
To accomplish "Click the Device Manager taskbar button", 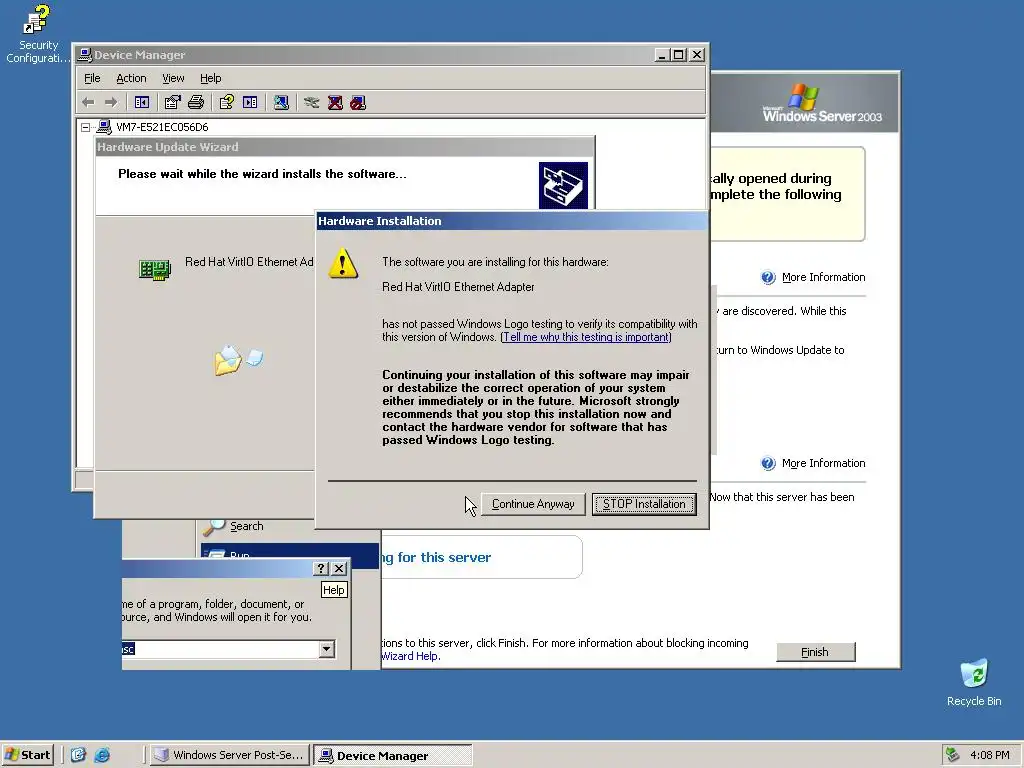I will point(392,755).
